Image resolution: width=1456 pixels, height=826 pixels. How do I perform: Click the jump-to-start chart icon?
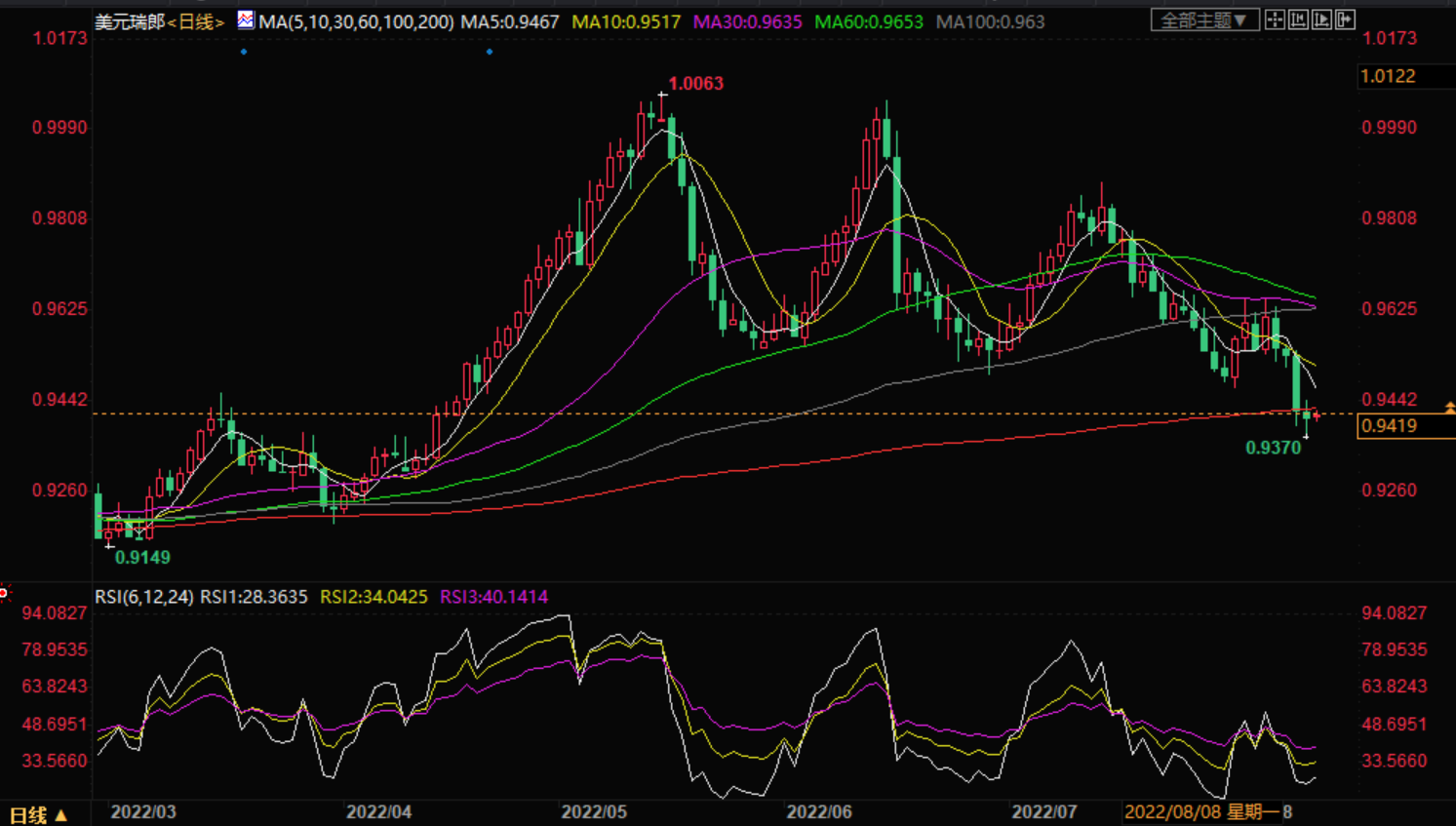1298,20
